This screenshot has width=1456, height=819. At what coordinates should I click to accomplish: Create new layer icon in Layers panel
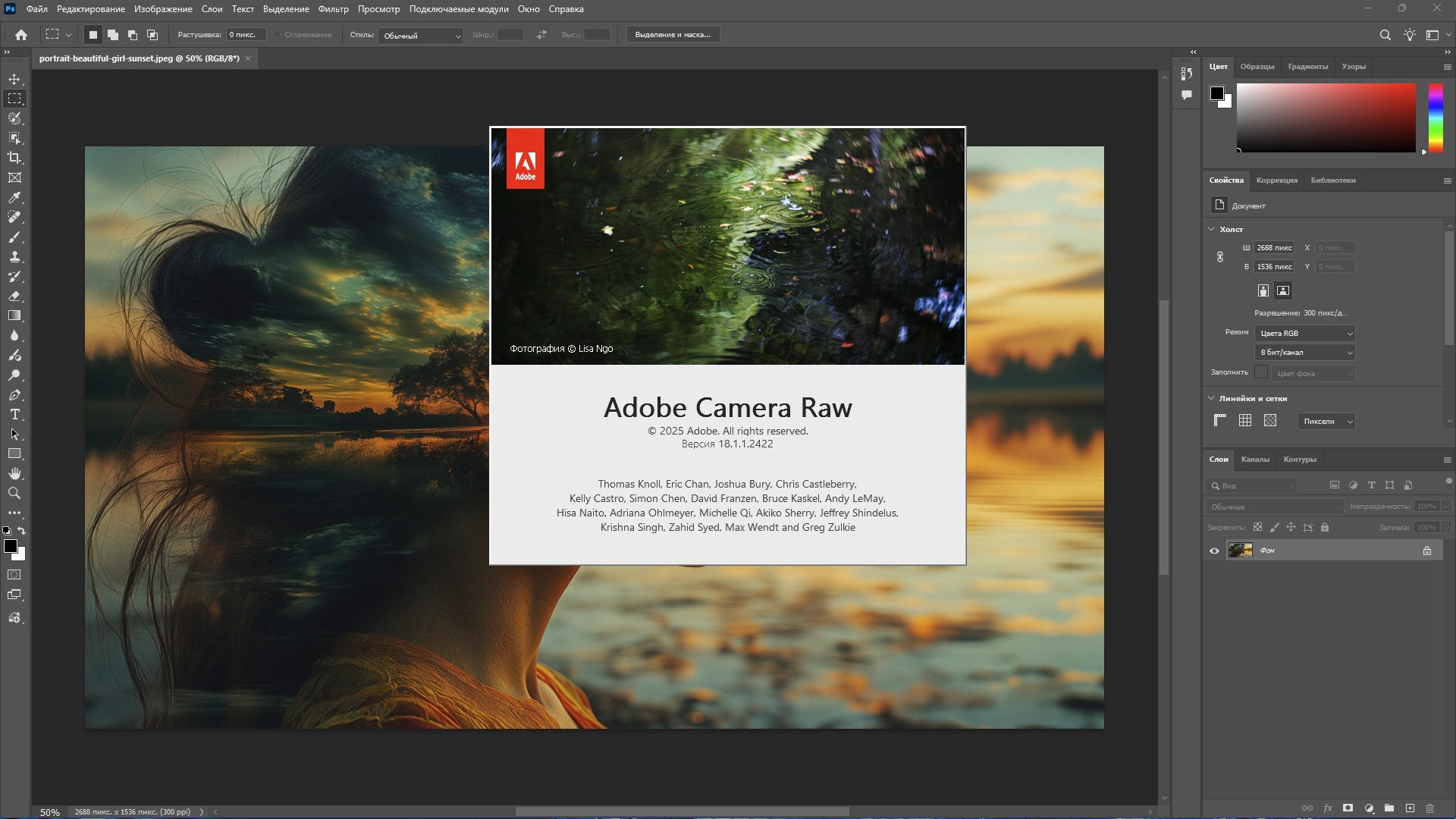tap(1410, 808)
